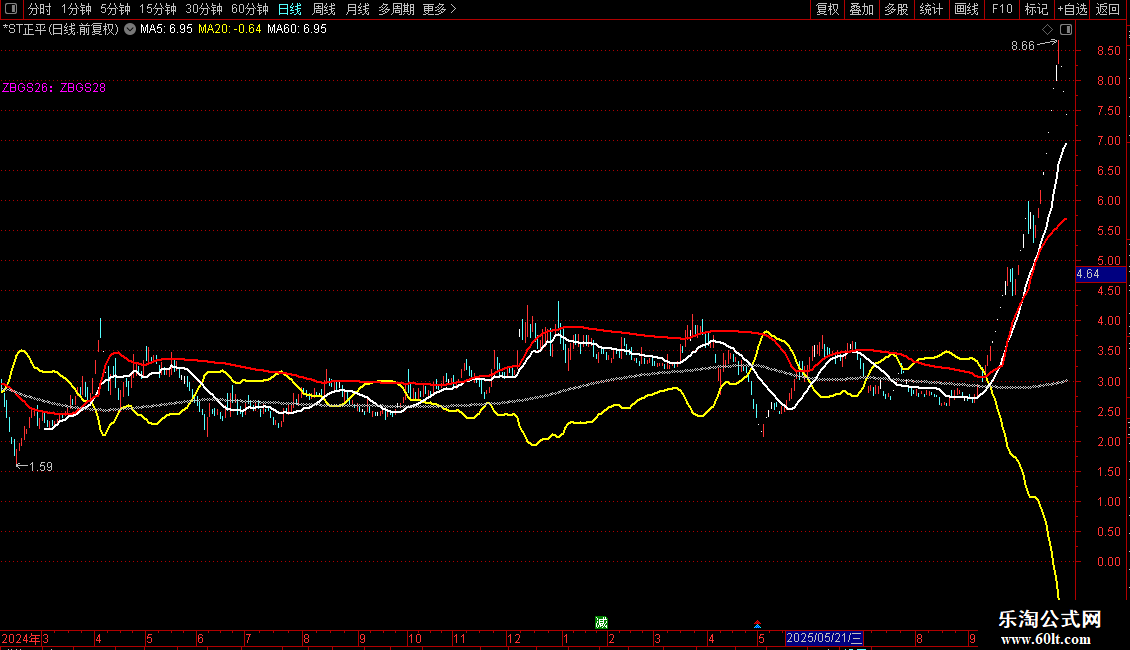Screen dimensions: 1130x650
Task: Select the 60分钟 period tab
Action: (x=249, y=9)
